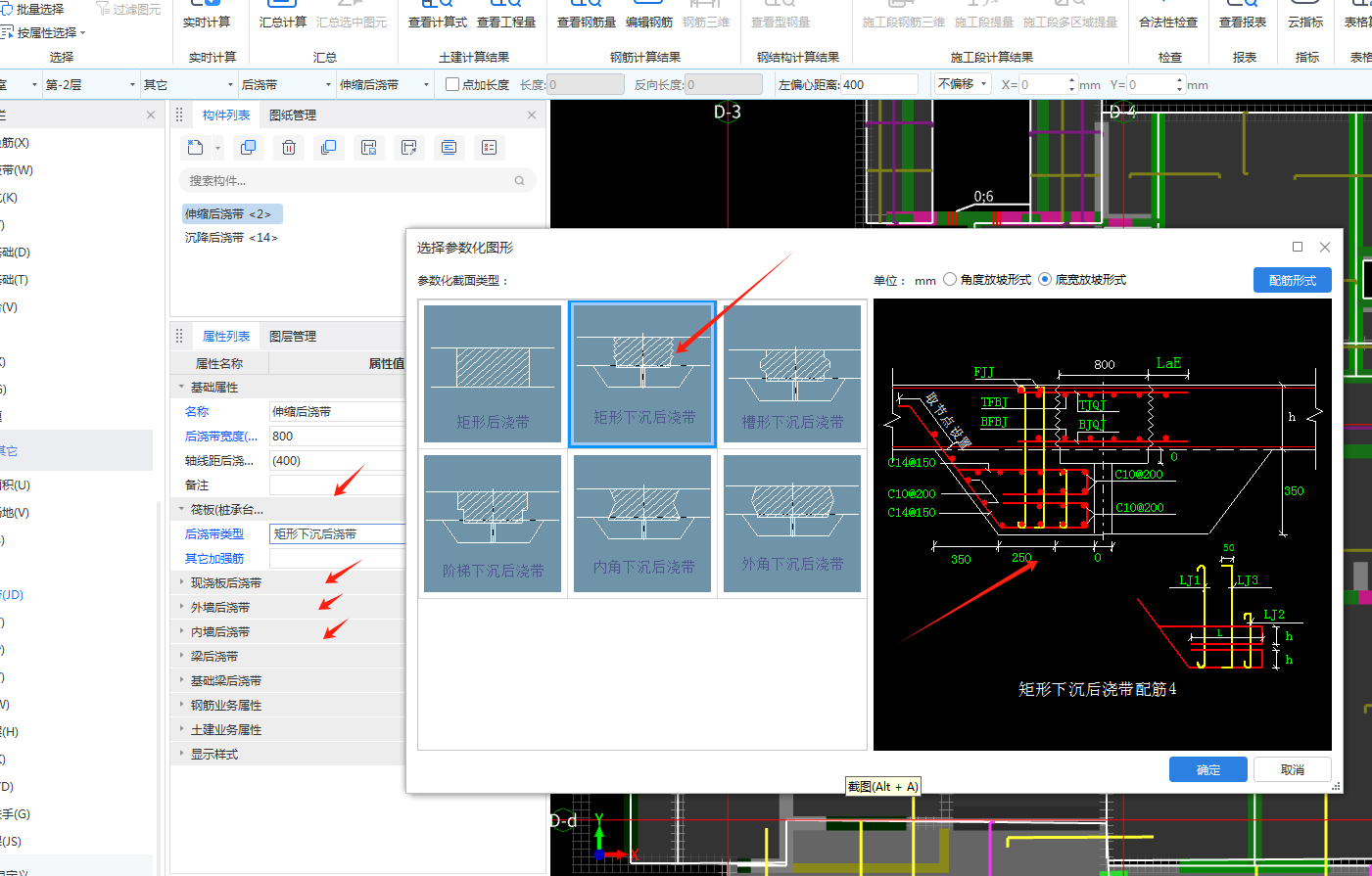
Task: Close the component list panel
Action: (x=532, y=115)
